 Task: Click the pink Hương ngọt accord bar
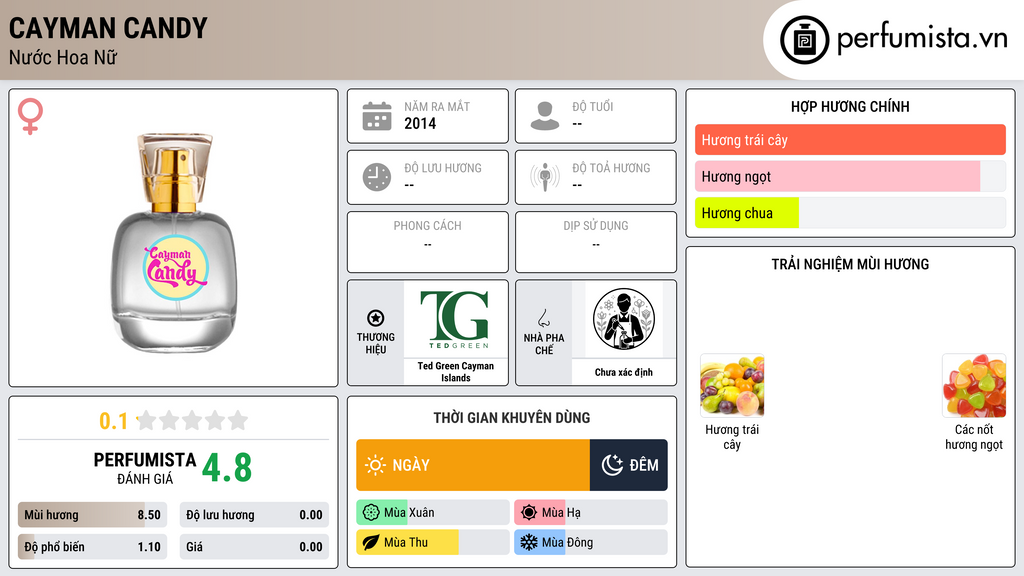850,176
